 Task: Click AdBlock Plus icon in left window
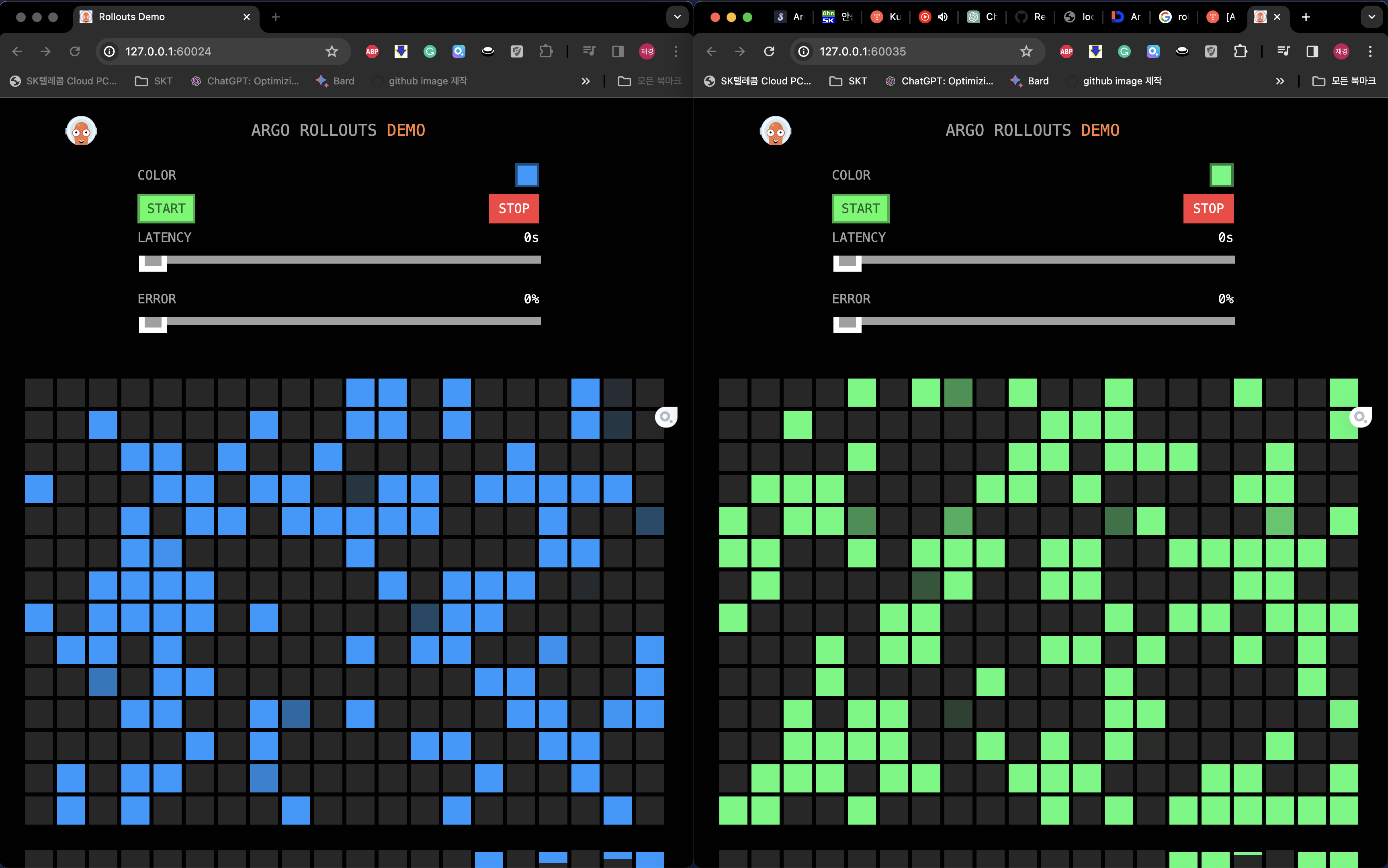coord(372,52)
